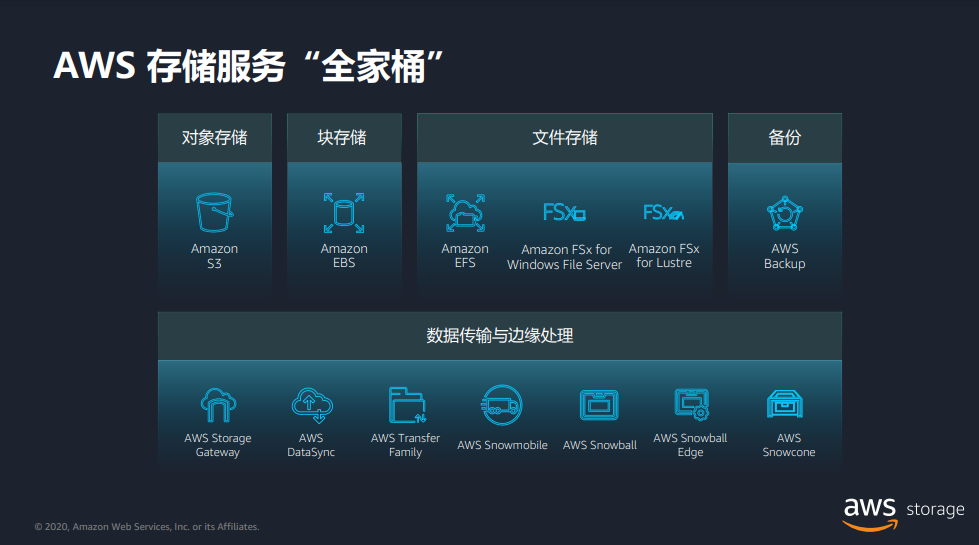The height and width of the screenshot is (545, 979).
Task: Click the "AWS Storage Gateway" label
Action: tap(218, 445)
